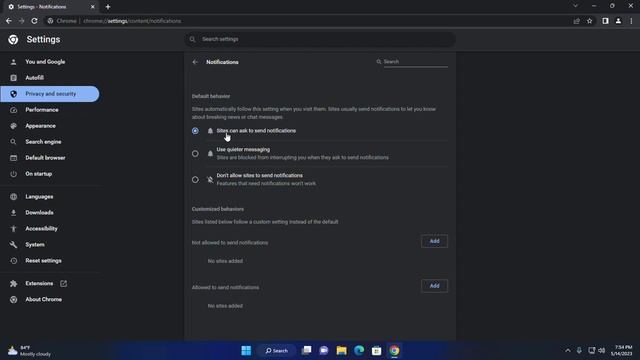Open the Windows Start menu
Viewport: 640px width, 360px height.
(246, 351)
